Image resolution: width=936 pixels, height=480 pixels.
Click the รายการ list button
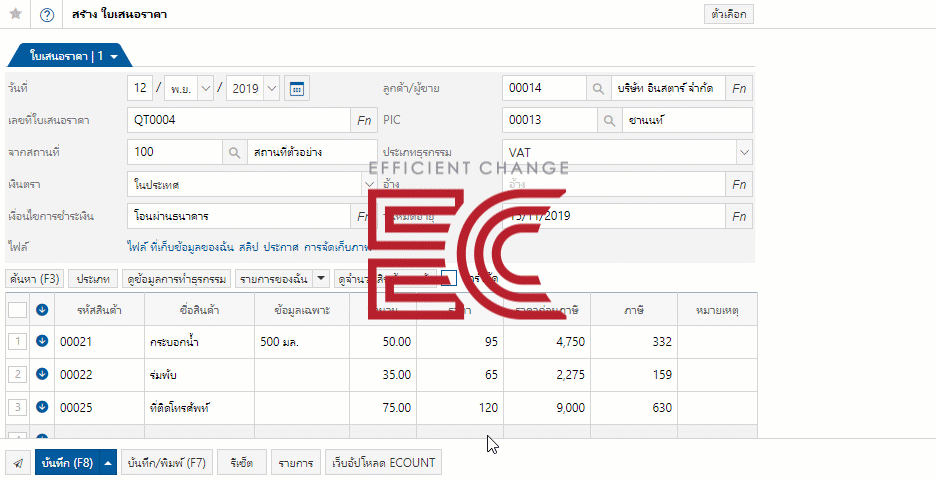pos(296,463)
